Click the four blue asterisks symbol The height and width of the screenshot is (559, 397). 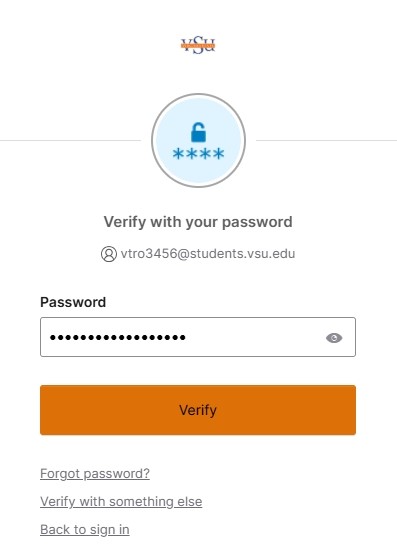pyautogui.click(x=198, y=154)
